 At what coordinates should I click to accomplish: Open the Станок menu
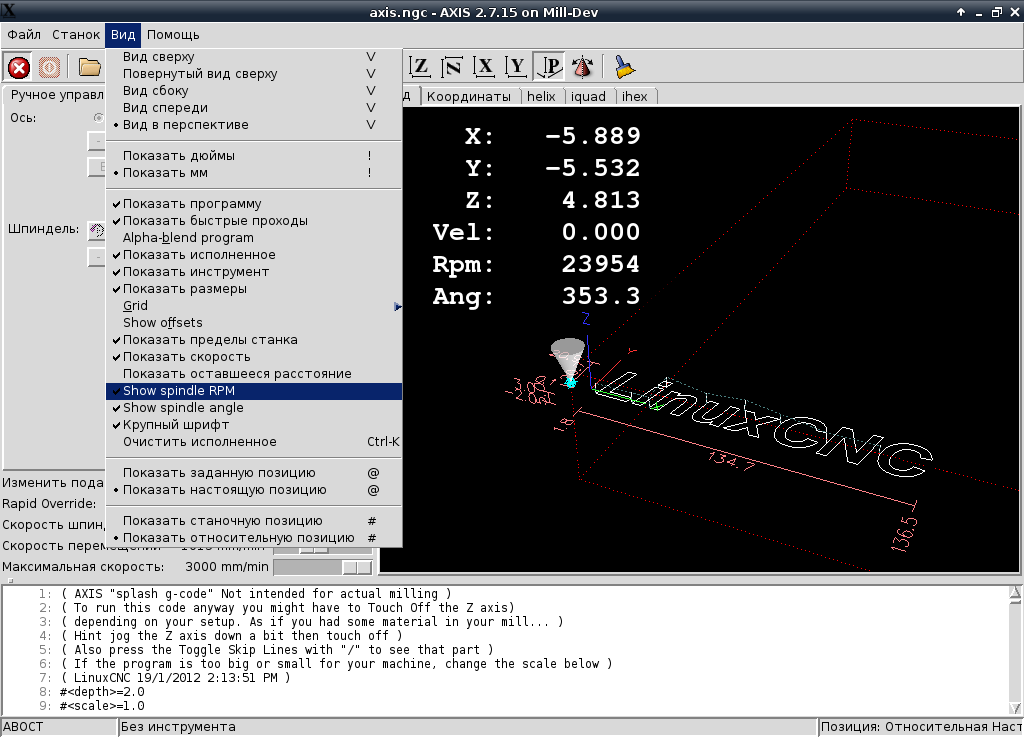tap(76, 35)
